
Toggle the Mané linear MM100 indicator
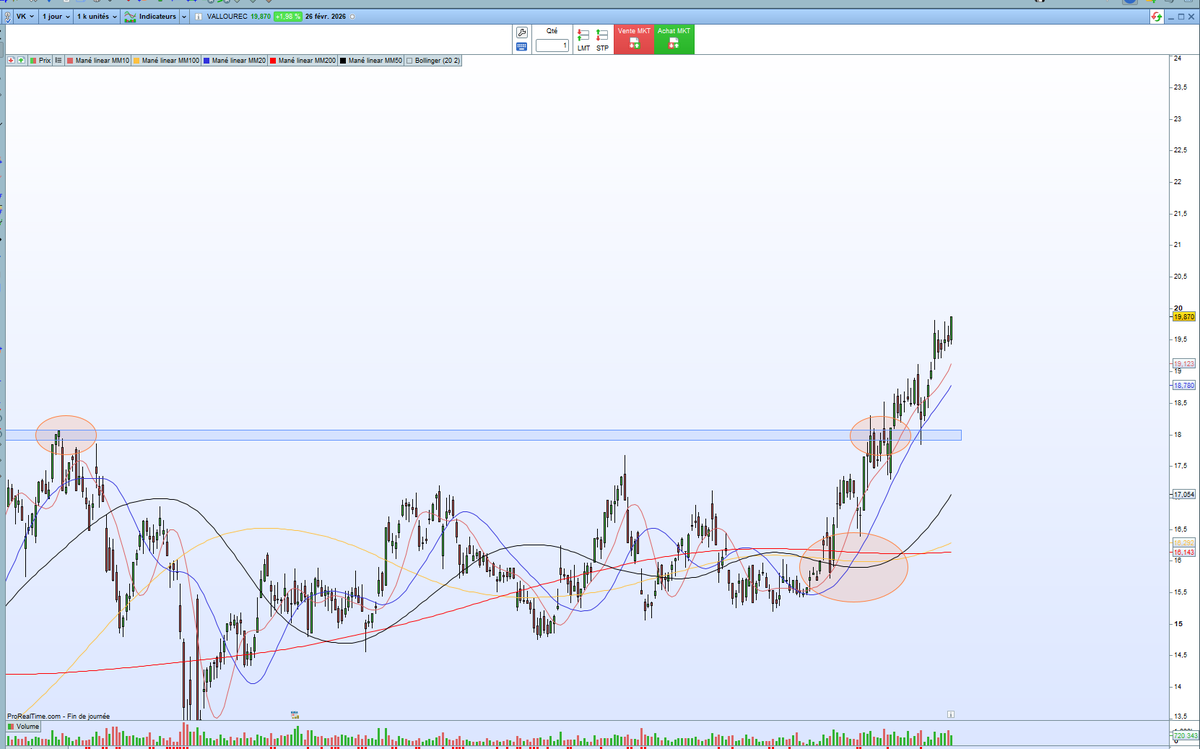pos(167,61)
